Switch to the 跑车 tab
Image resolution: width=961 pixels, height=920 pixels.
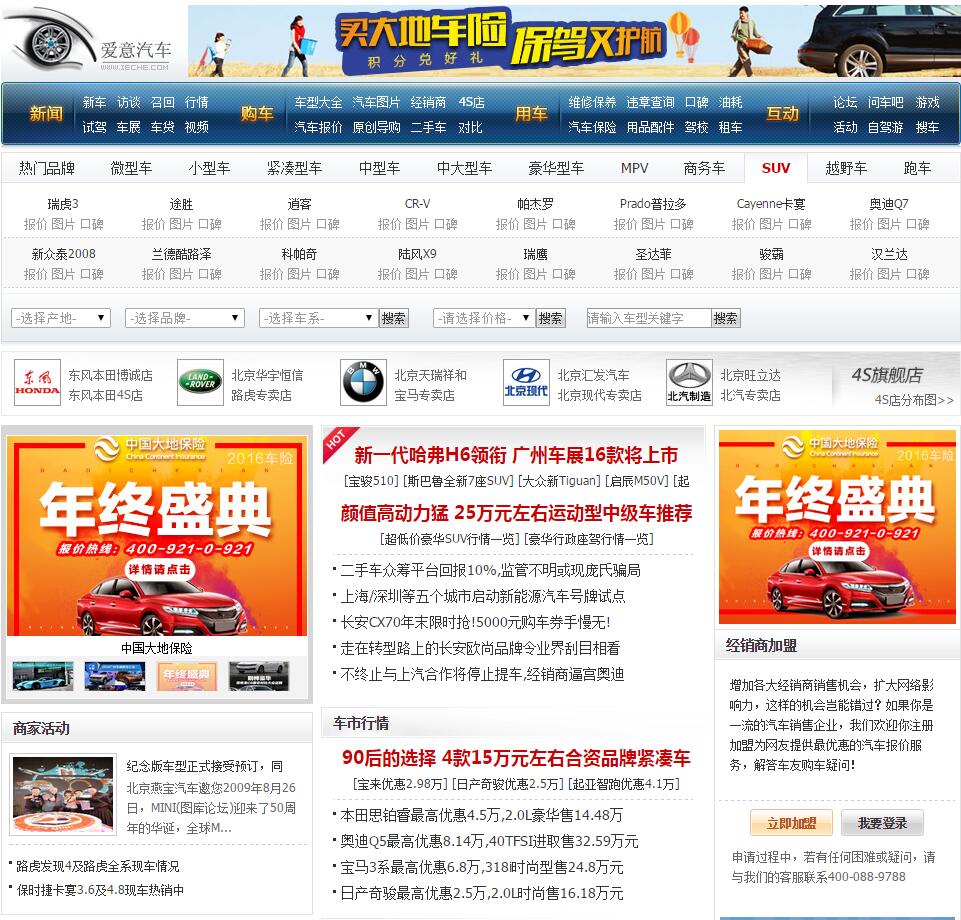tap(917, 168)
